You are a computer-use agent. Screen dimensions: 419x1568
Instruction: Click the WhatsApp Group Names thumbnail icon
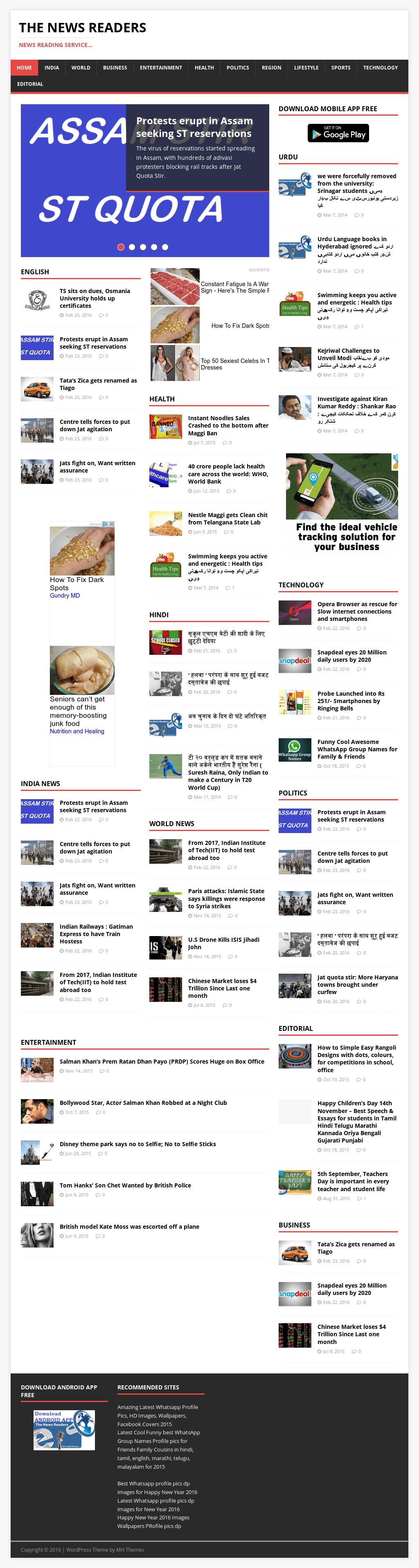pos(295,750)
